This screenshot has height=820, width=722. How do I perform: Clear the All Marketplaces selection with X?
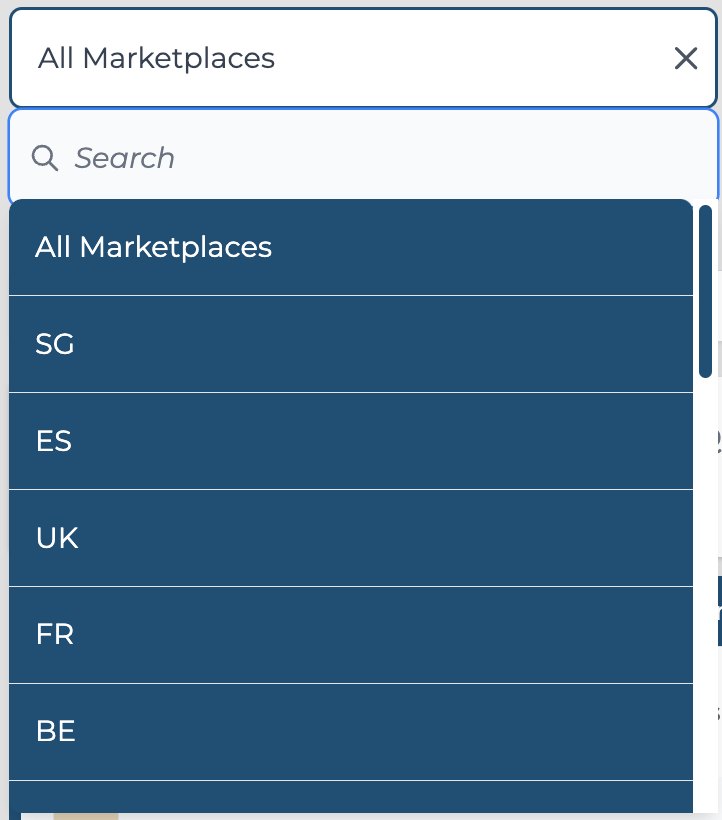(x=685, y=58)
